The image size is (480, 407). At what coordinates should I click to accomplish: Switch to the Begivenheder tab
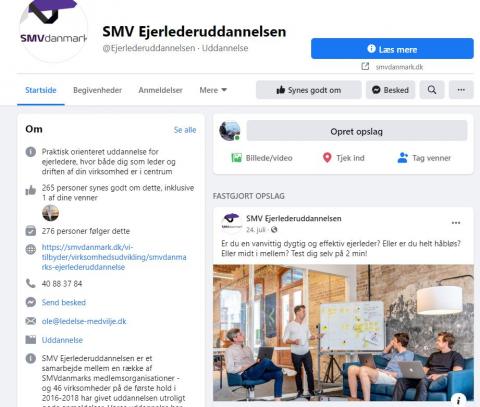(97, 90)
